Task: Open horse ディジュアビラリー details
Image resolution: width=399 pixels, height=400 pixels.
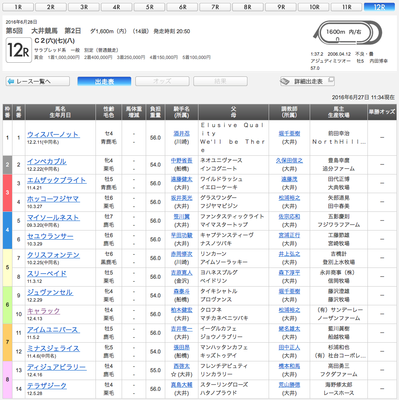Action: point(56,367)
